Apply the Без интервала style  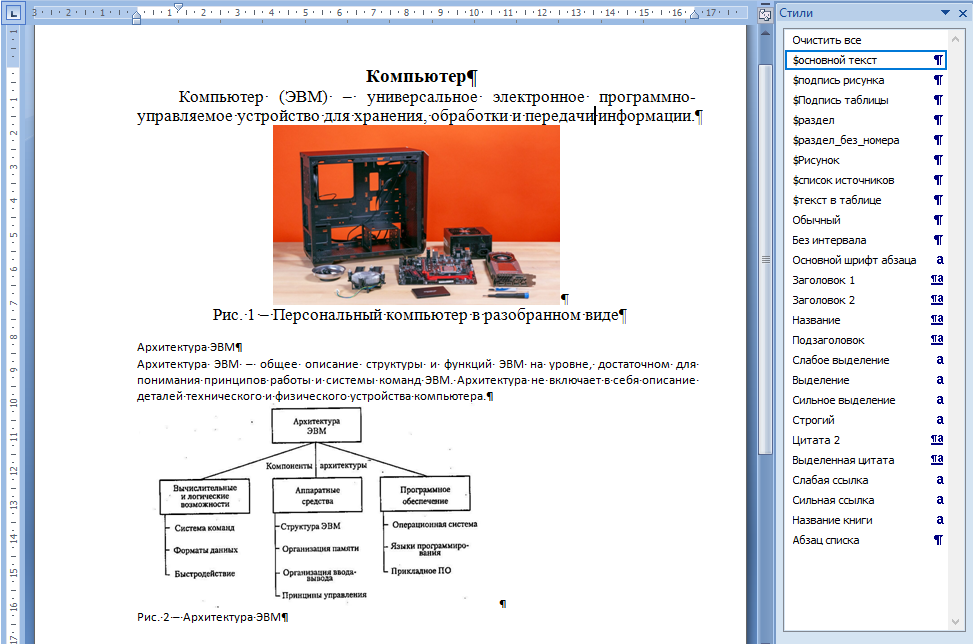[x=865, y=240]
